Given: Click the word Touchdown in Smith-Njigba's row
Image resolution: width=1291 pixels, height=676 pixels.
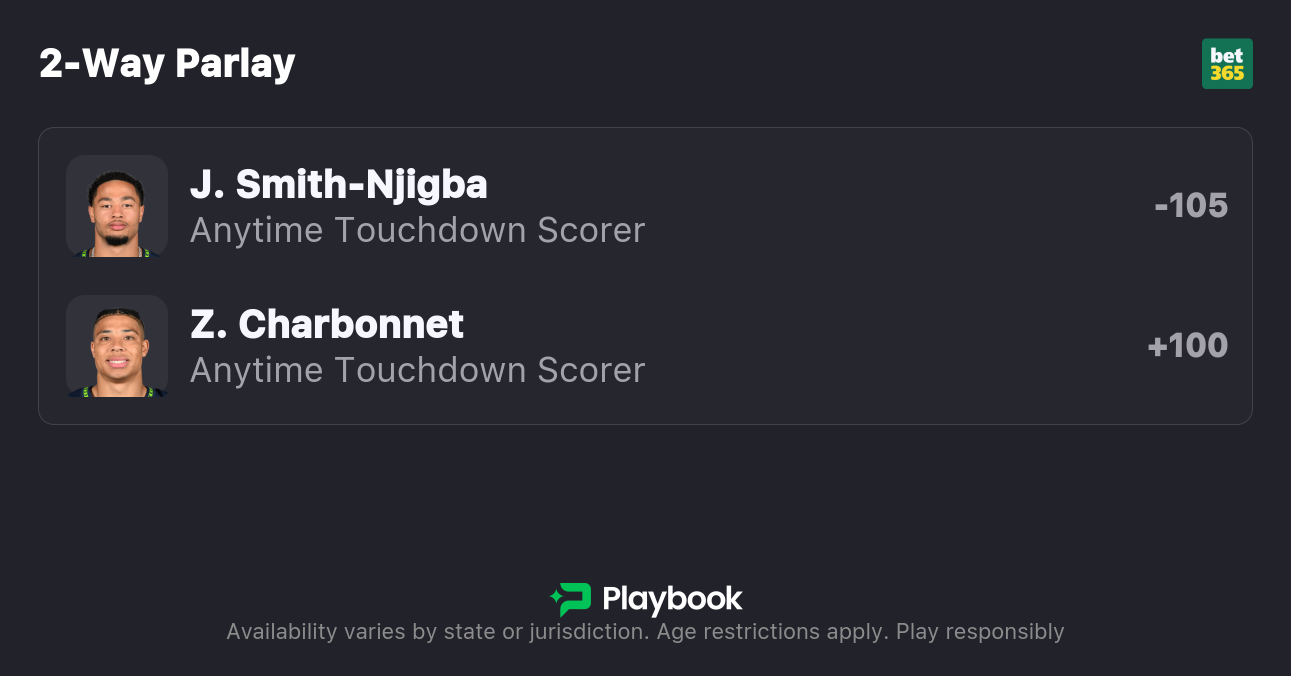Looking at the screenshot, I should [x=430, y=230].
